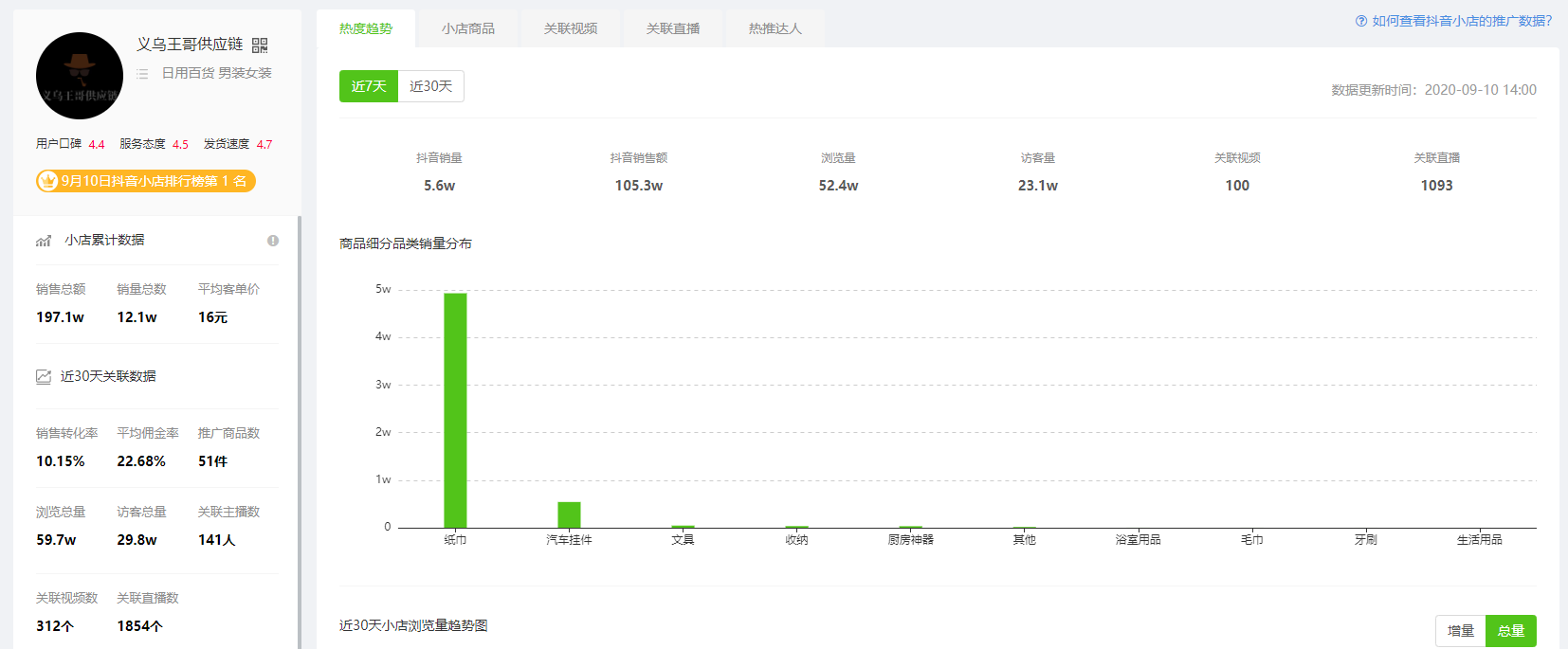1568x649 pixels.
Task: Click the 厨房神器 axis label
Action: 910,540
